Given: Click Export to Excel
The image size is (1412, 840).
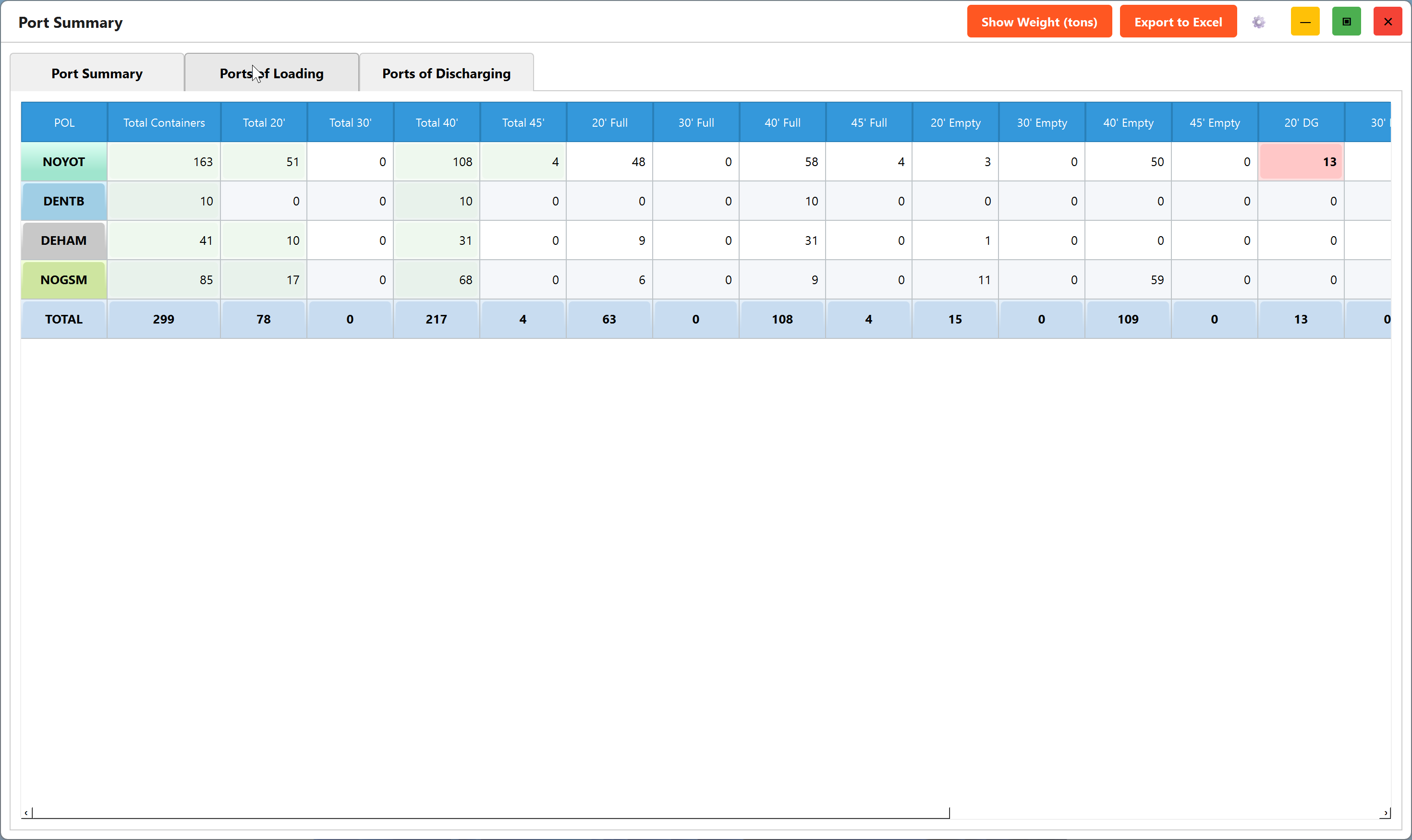Looking at the screenshot, I should pos(1178,22).
